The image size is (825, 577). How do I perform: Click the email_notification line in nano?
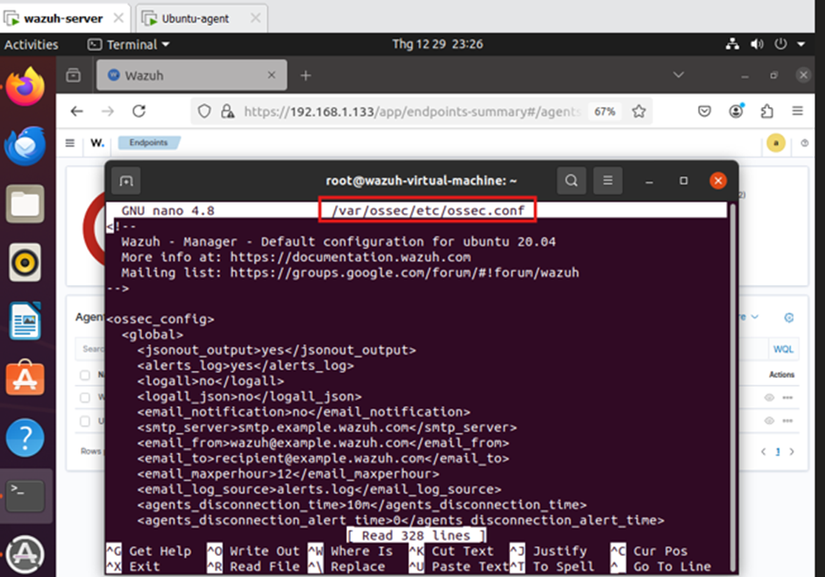pyautogui.click(x=304, y=412)
